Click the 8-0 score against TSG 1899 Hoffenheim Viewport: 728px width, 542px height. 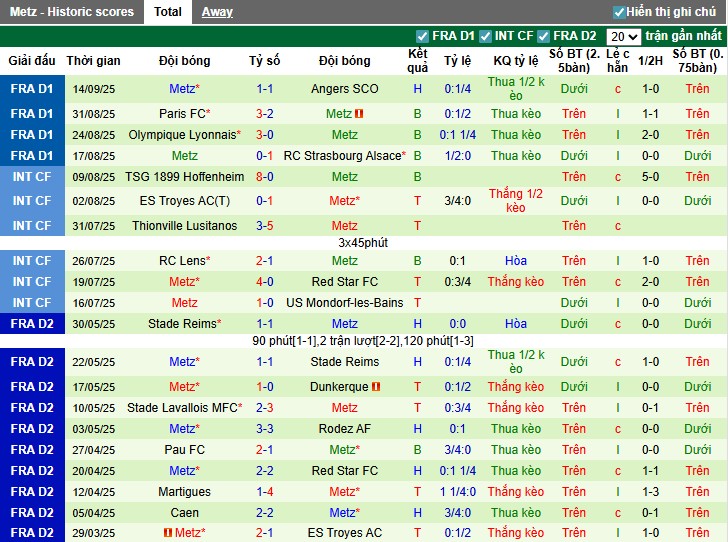coord(265,177)
